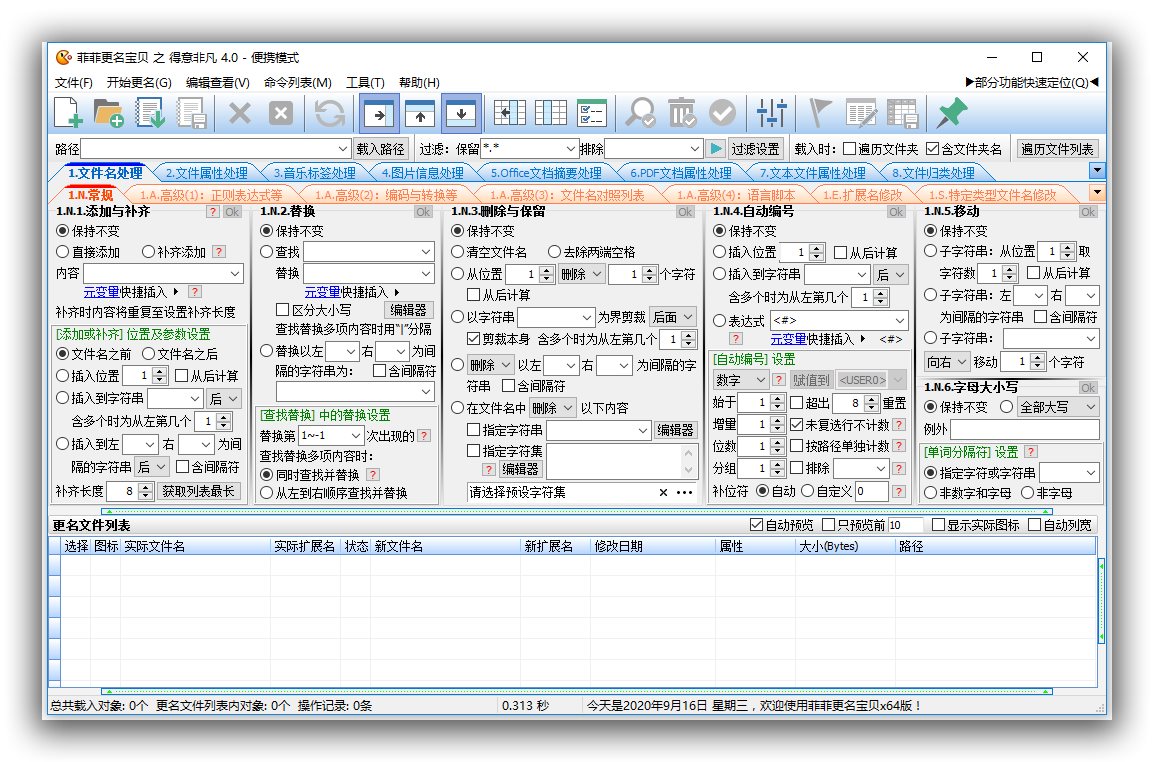Click the gray X remove item icon

click(239, 113)
